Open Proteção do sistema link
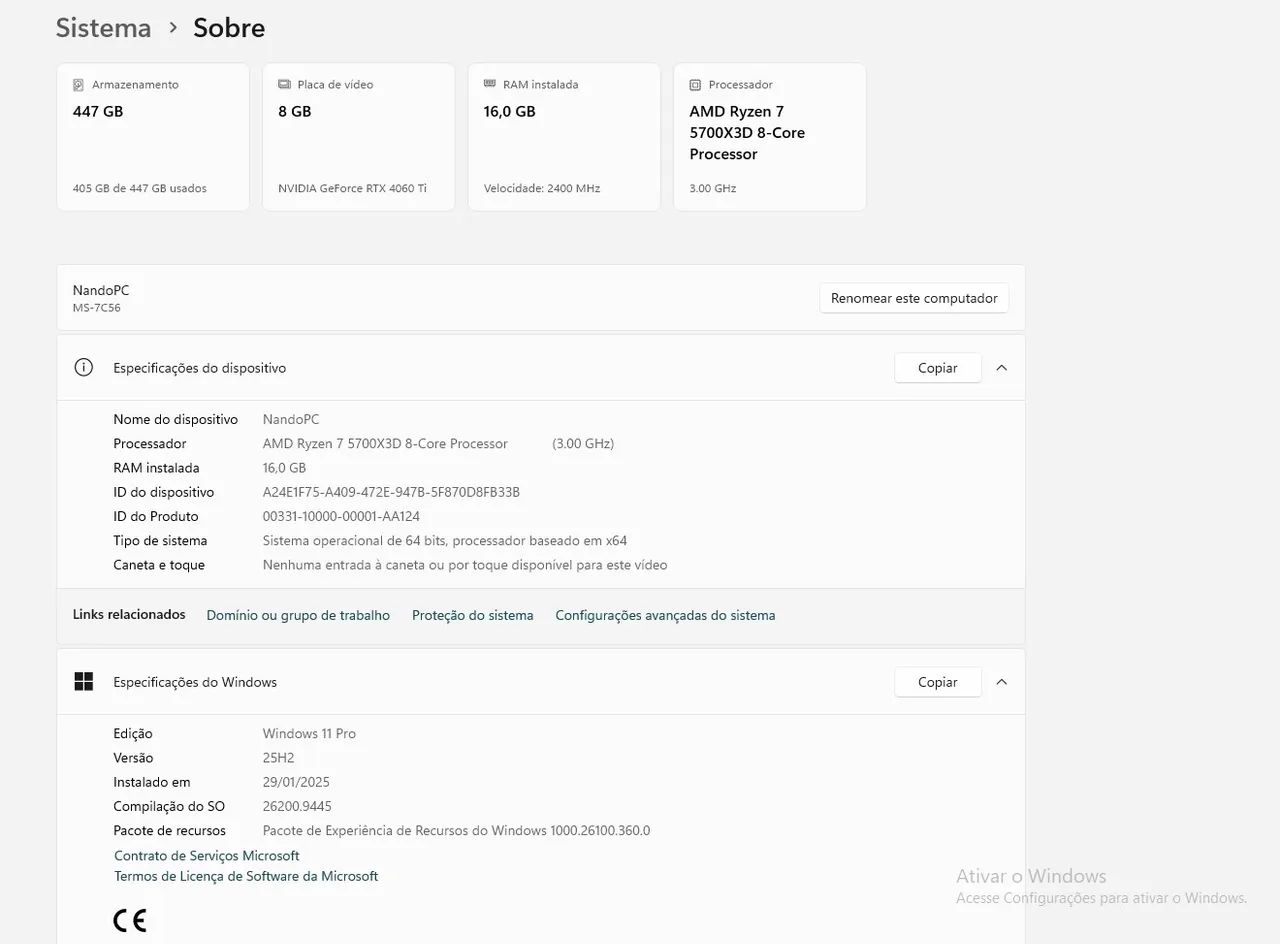The width and height of the screenshot is (1280, 944). (x=473, y=615)
